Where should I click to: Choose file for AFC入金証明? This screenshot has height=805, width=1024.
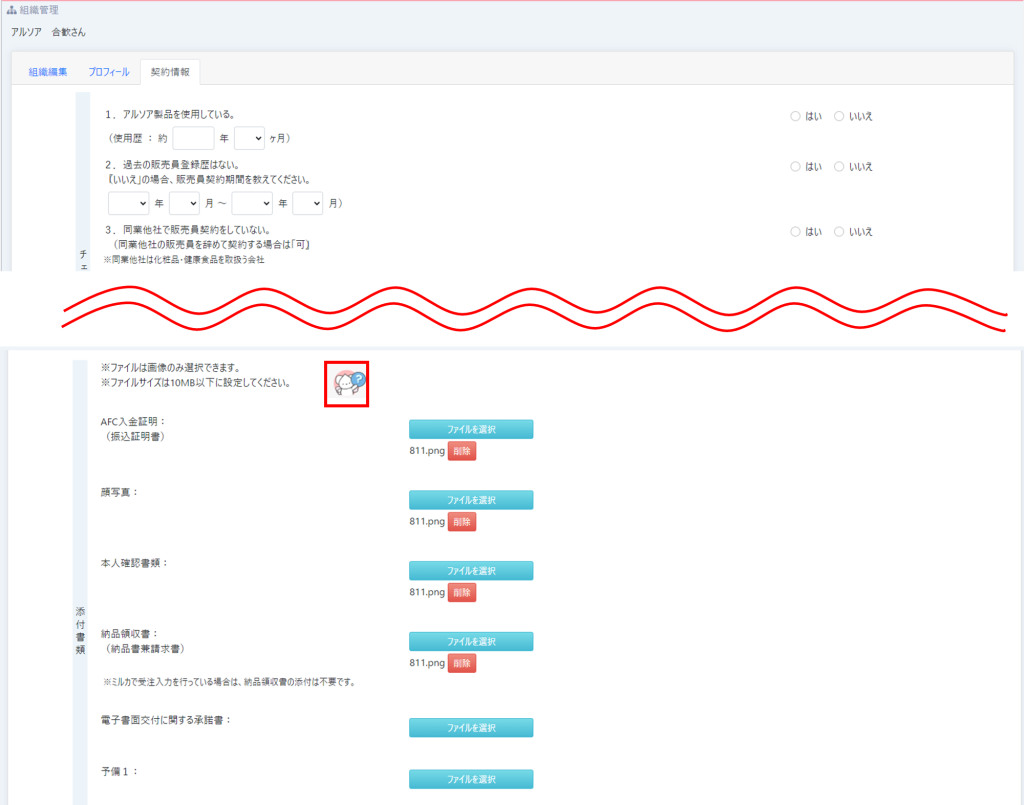click(471, 429)
